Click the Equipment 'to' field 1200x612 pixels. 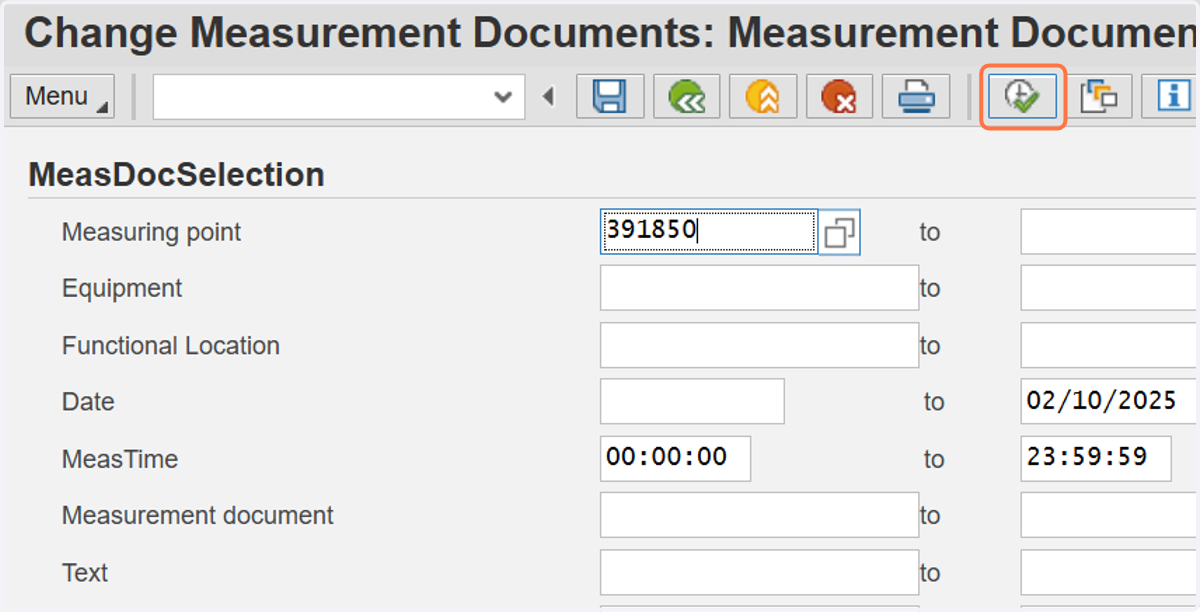tap(1110, 288)
